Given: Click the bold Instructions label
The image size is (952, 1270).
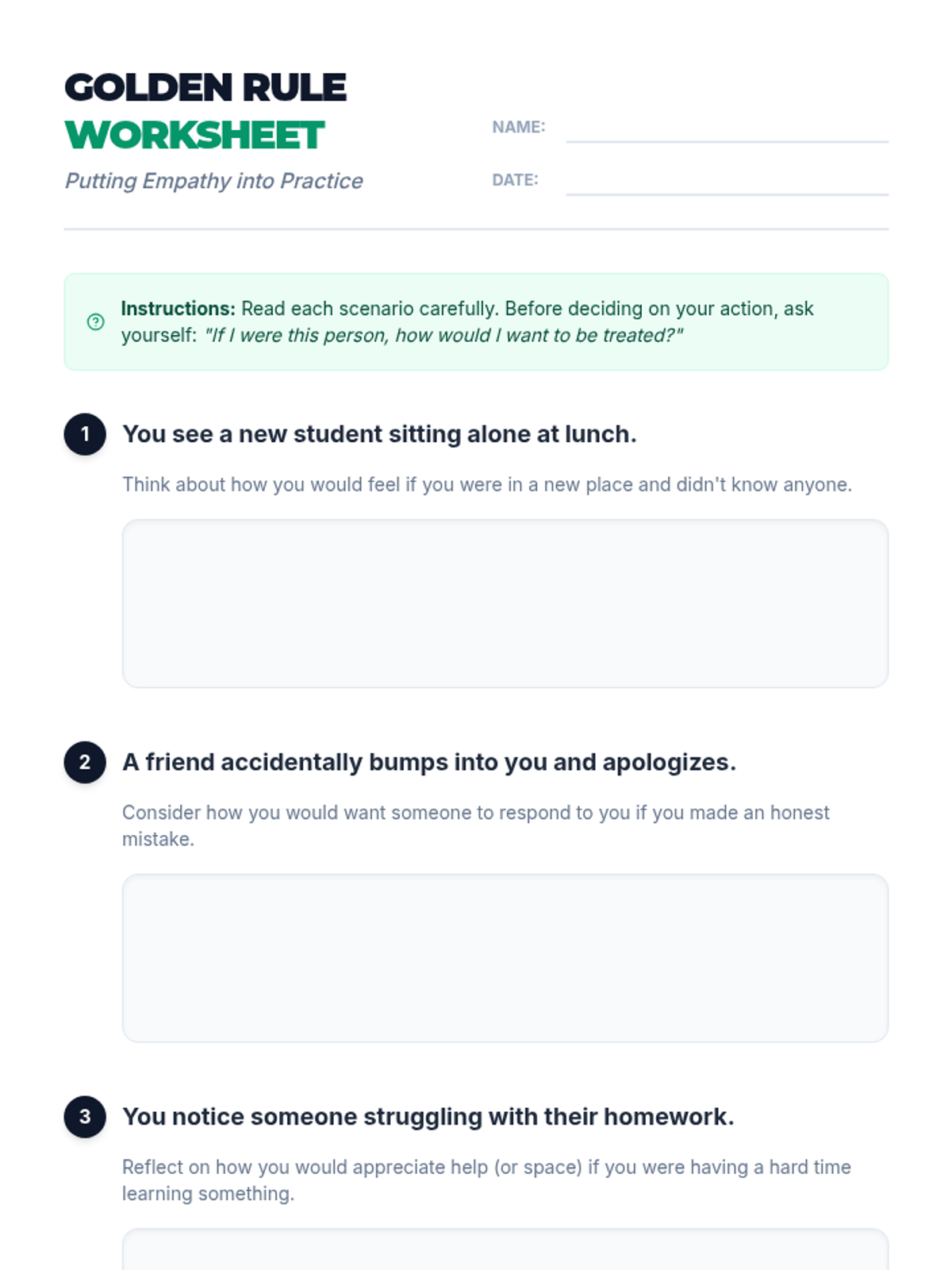Looking at the screenshot, I should click(178, 309).
